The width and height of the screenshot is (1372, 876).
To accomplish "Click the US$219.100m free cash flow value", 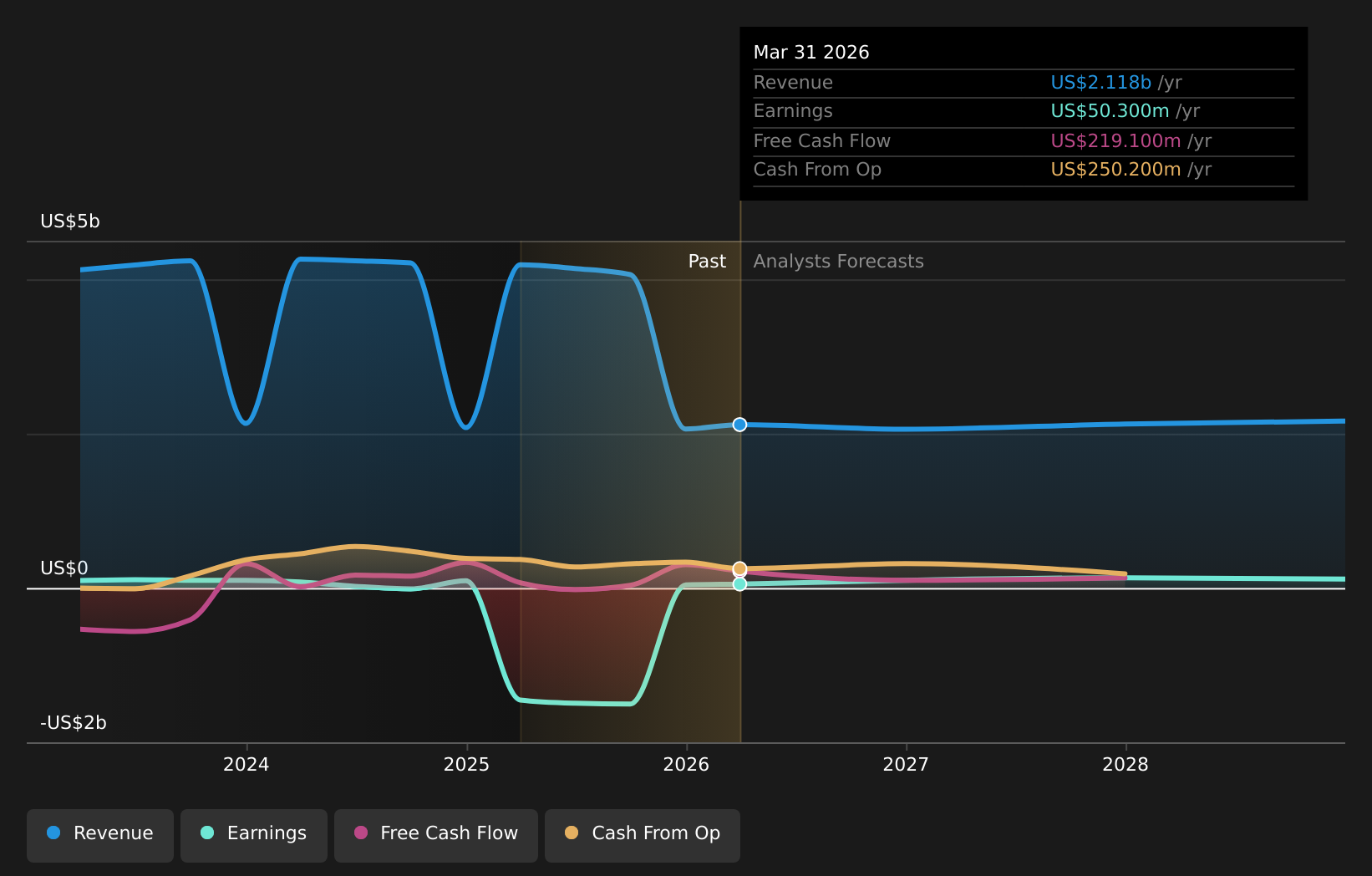I will [1115, 141].
